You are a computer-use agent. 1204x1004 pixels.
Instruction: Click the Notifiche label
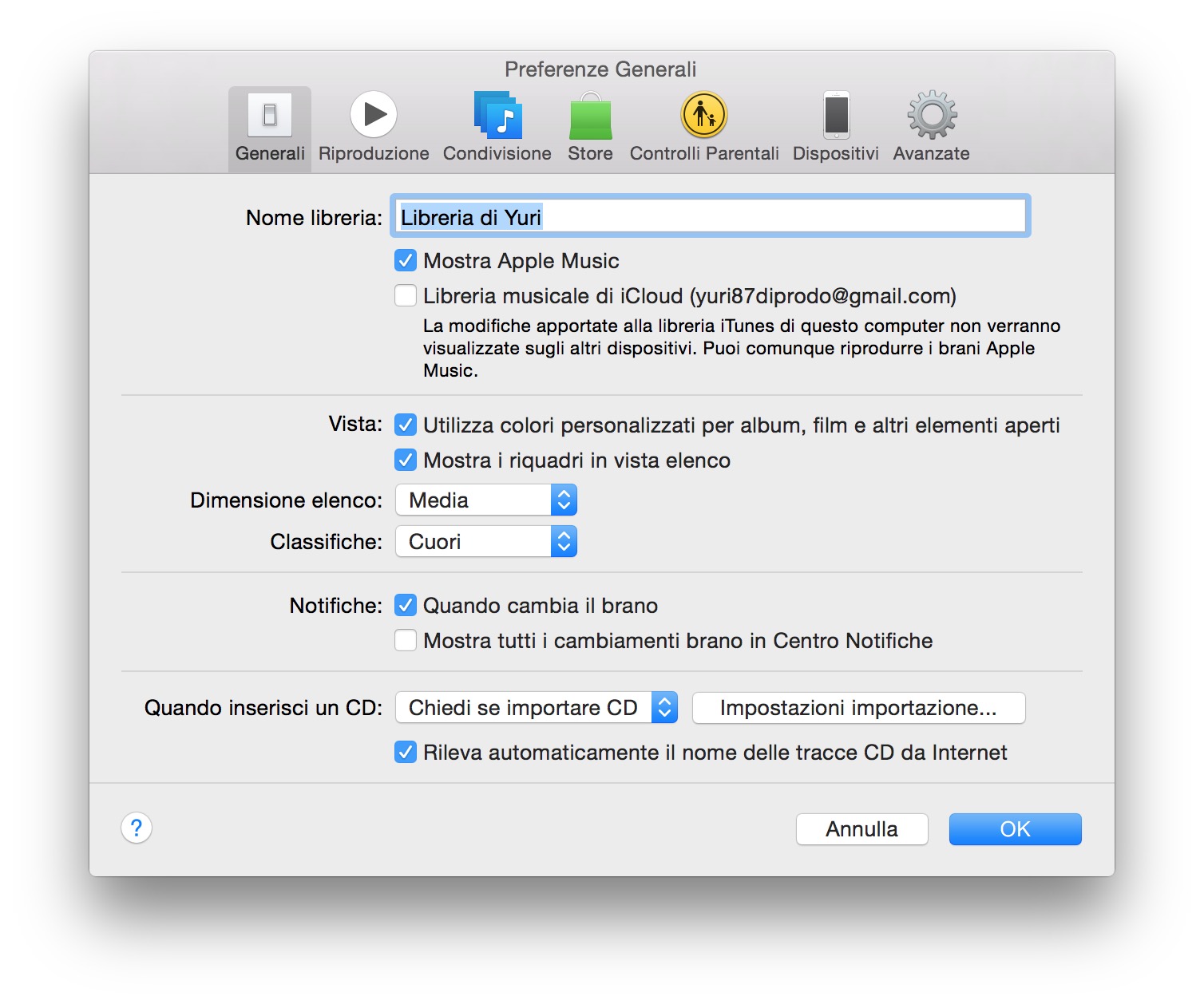336,606
